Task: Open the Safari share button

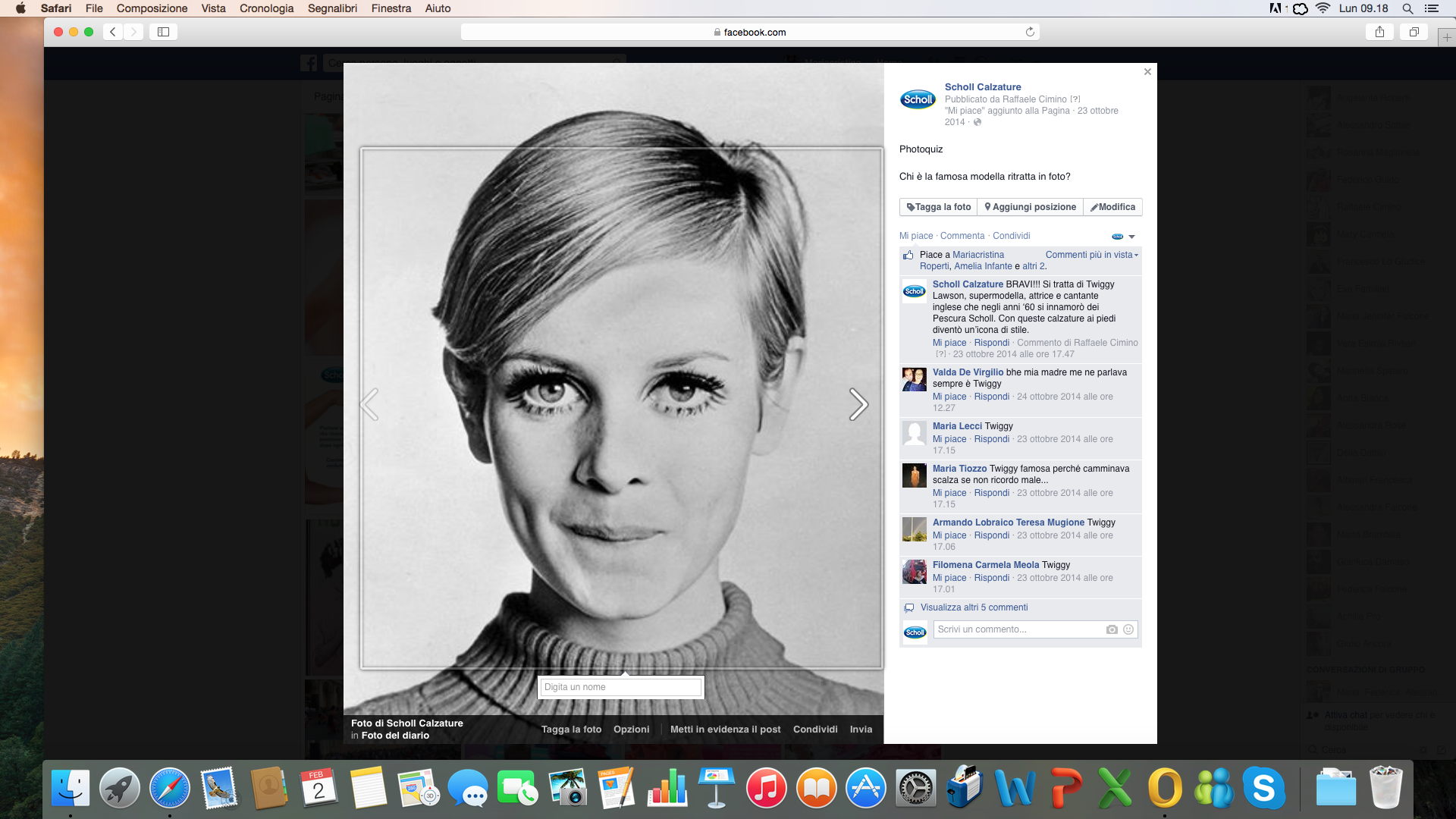Action: pyautogui.click(x=1379, y=32)
